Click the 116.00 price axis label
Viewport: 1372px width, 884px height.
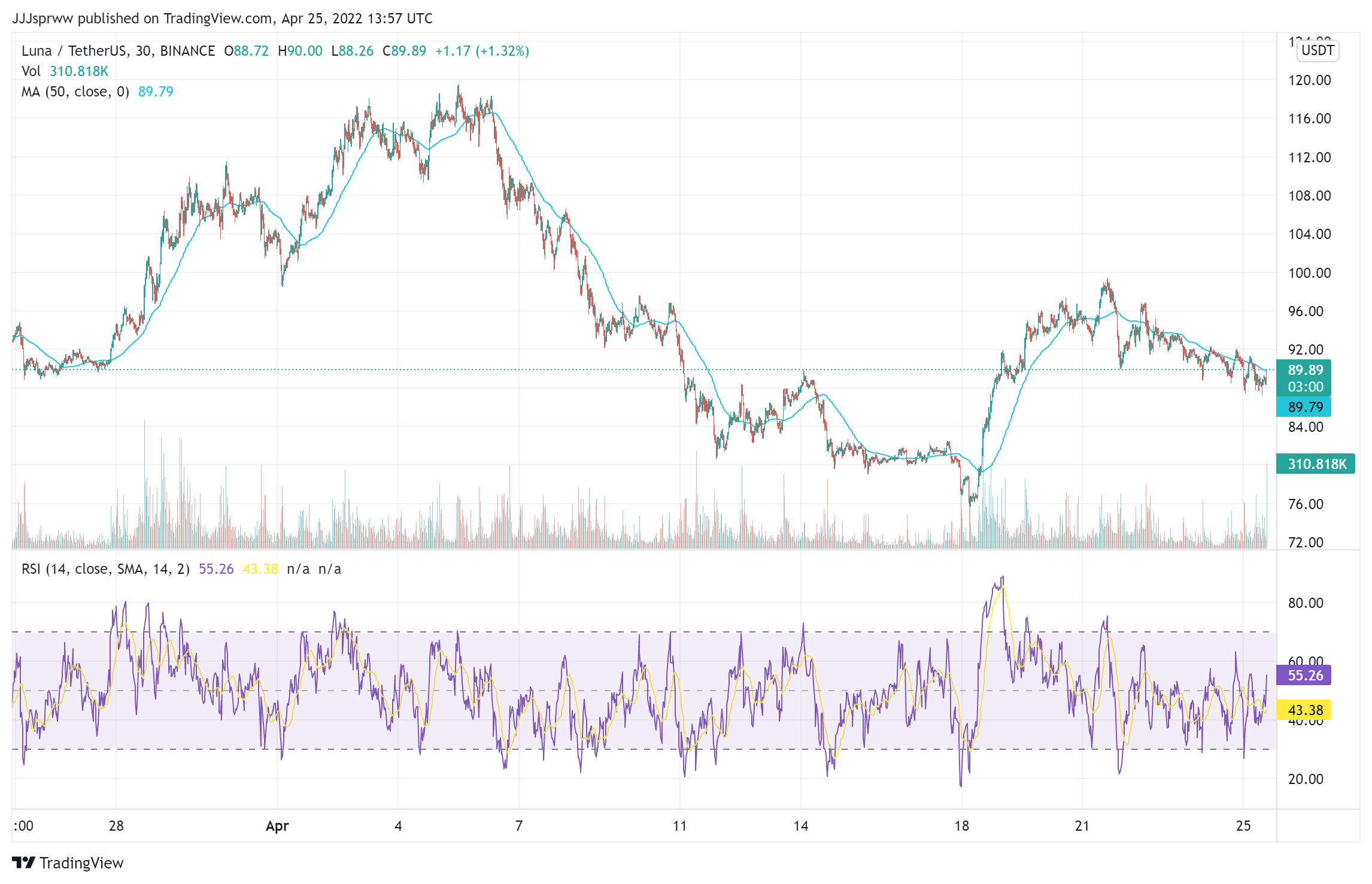[x=1309, y=119]
